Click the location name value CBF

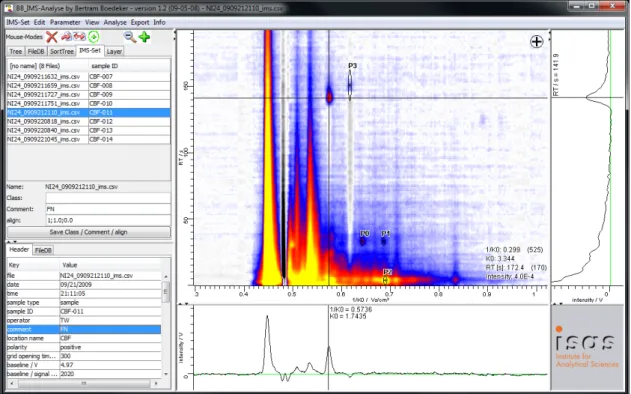point(110,338)
